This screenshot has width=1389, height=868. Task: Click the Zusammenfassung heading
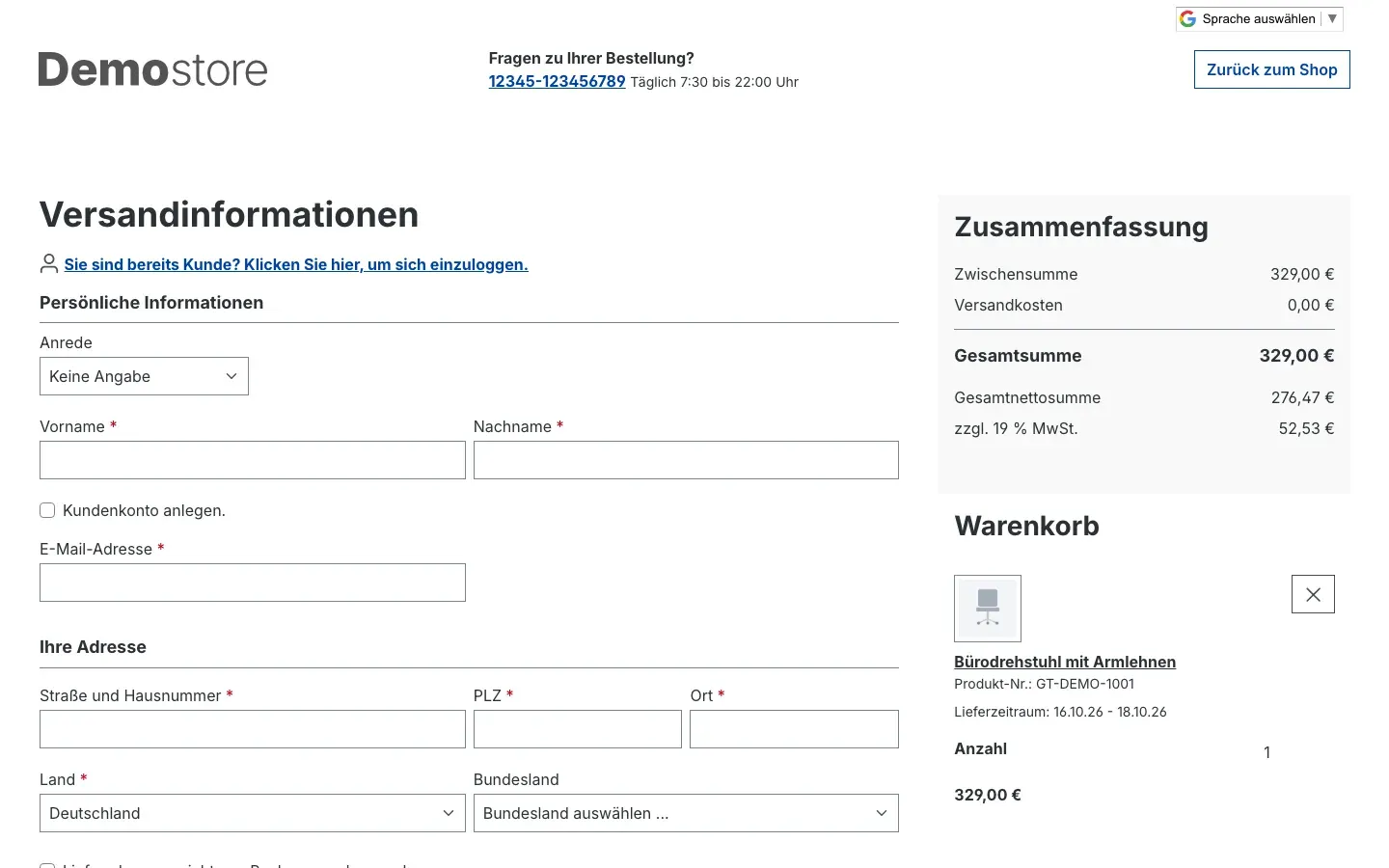[1081, 227]
